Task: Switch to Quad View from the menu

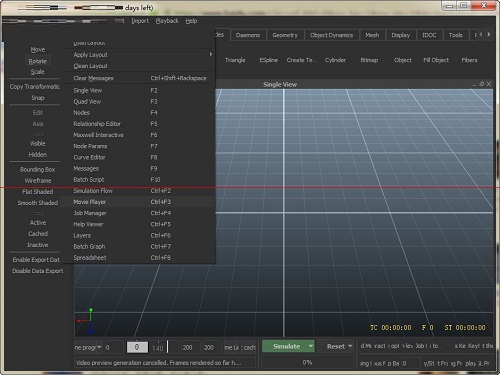Action: (x=139, y=102)
